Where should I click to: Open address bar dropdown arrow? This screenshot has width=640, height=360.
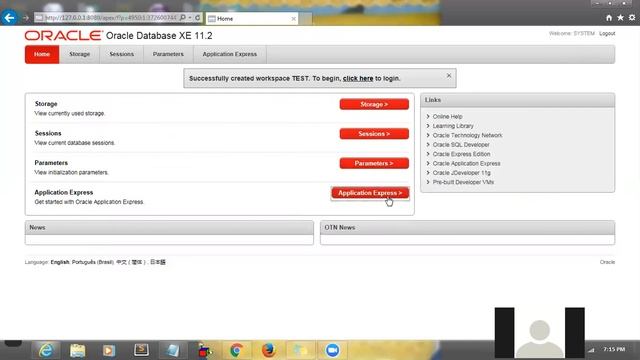click(190, 18)
